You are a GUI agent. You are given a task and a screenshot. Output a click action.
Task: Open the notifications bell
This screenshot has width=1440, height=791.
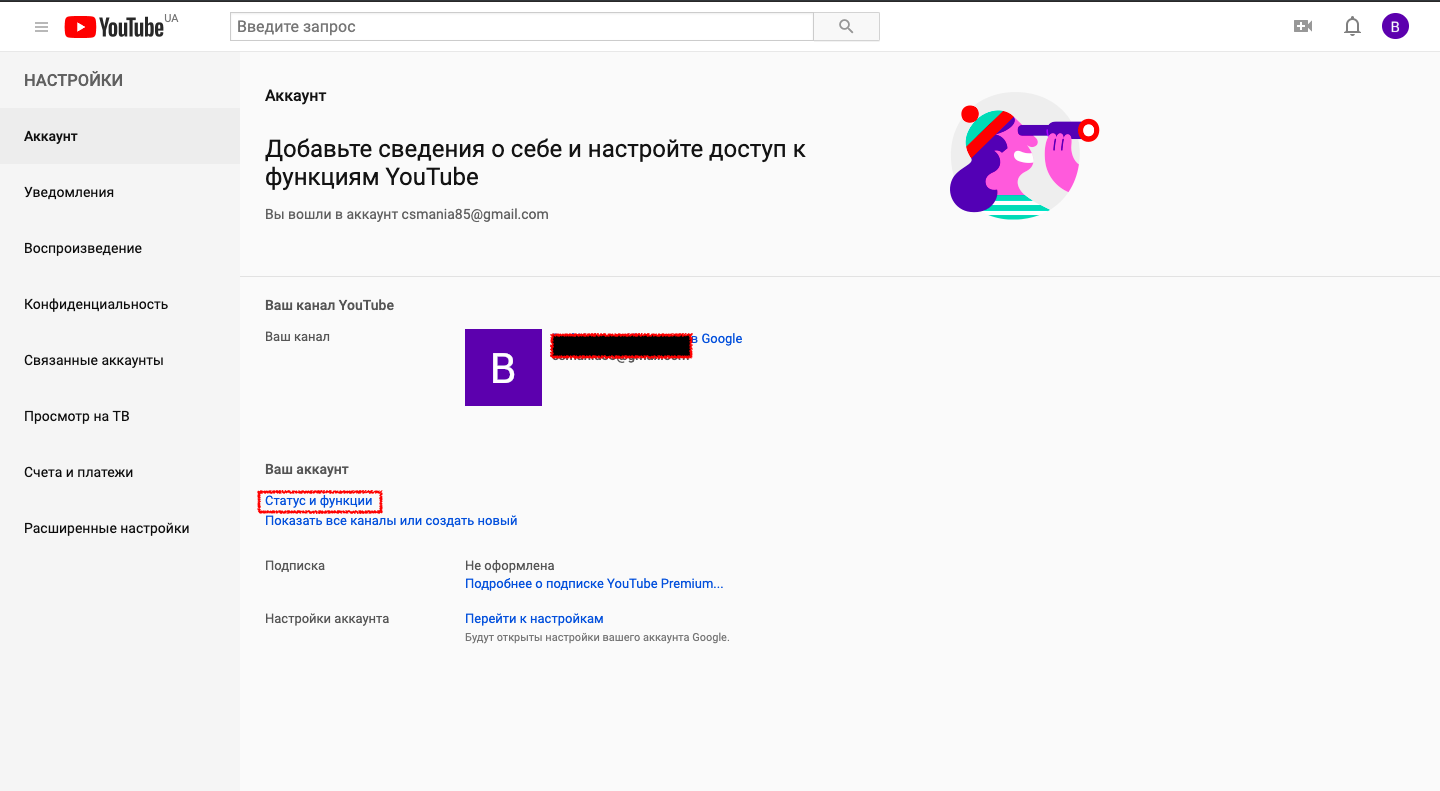click(1352, 27)
